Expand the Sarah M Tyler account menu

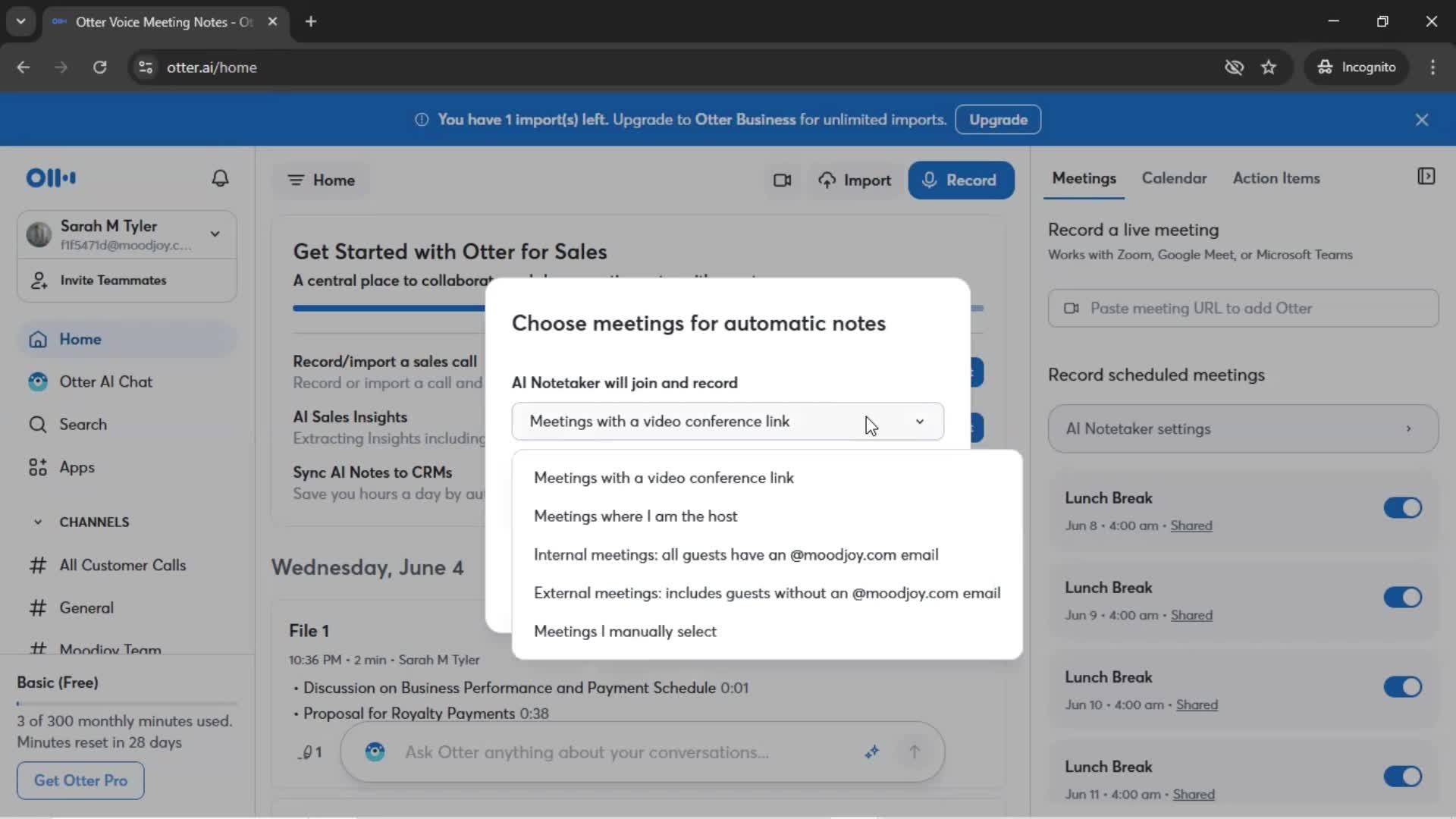[x=215, y=234]
